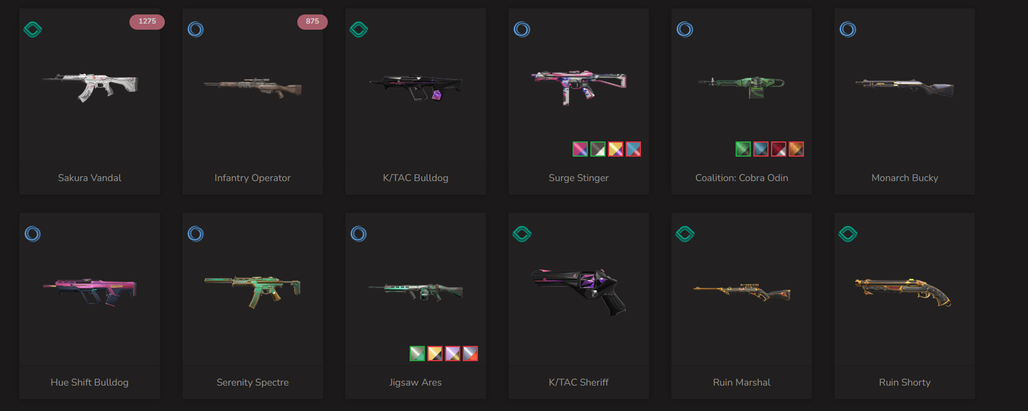The height and width of the screenshot is (411, 1028).
Task: Select the yellow and purple Surge Stinger variant
Action: point(616,149)
